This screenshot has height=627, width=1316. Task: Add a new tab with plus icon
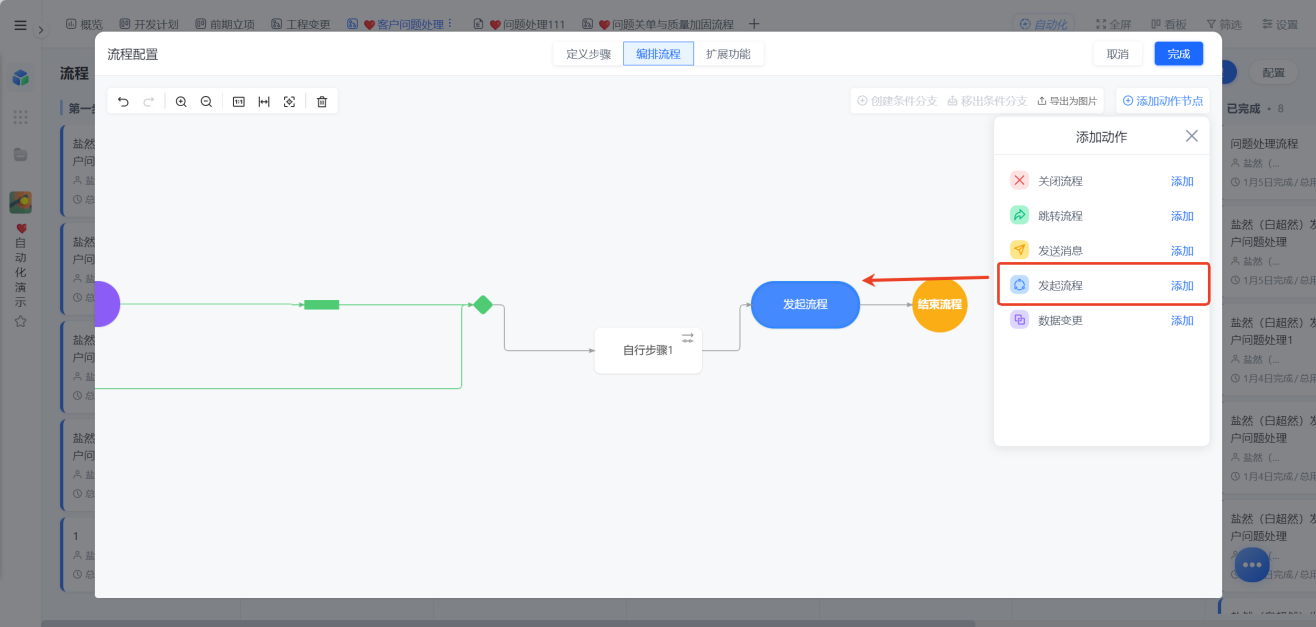pos(754,23)
